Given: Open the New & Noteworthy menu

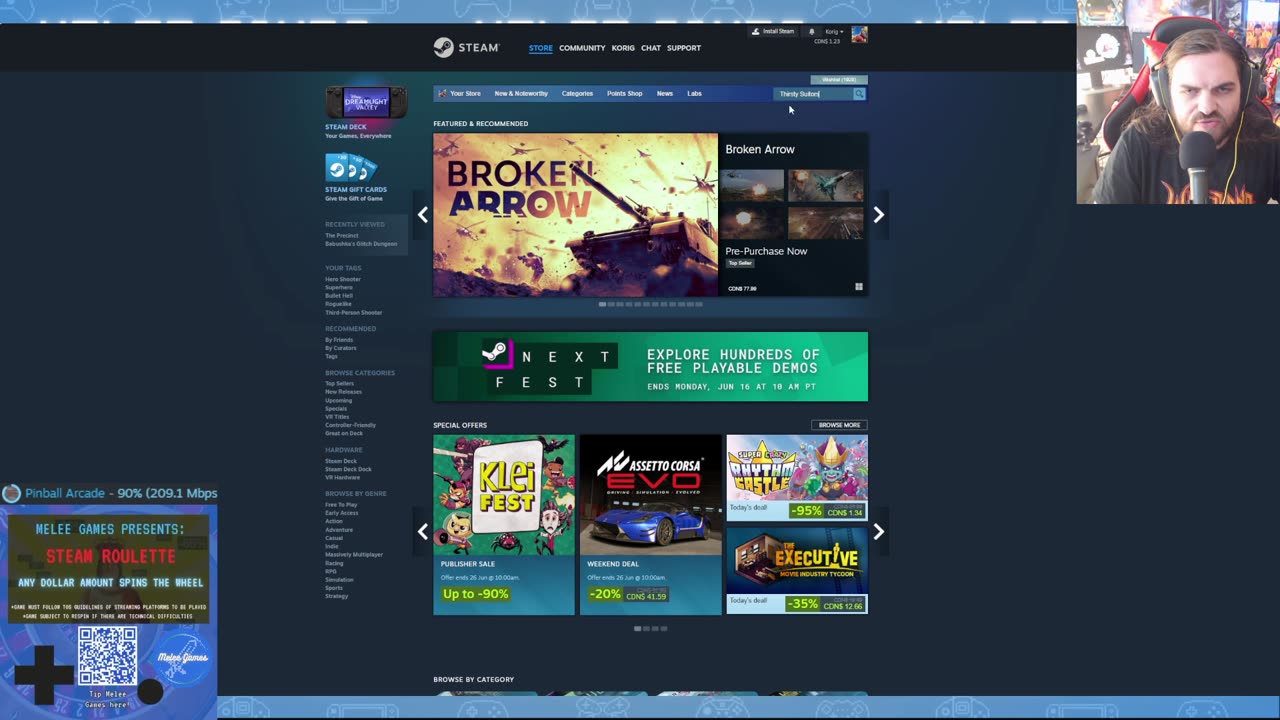Looking at the screenshot, I should pyautogui.click(x=521, y=93).
